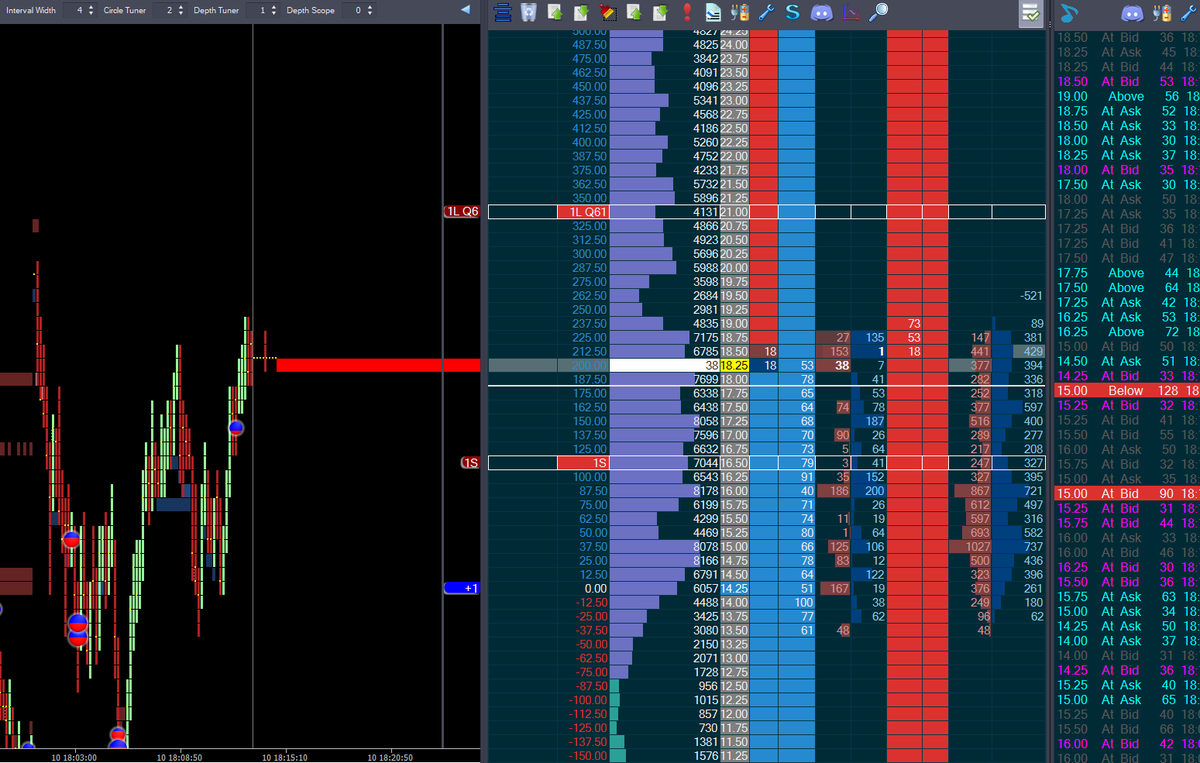Click the 21.00 price cell in the ladder
This screenshot has width=1200, height=763.
pyautogui.click(x=734, y=212)
